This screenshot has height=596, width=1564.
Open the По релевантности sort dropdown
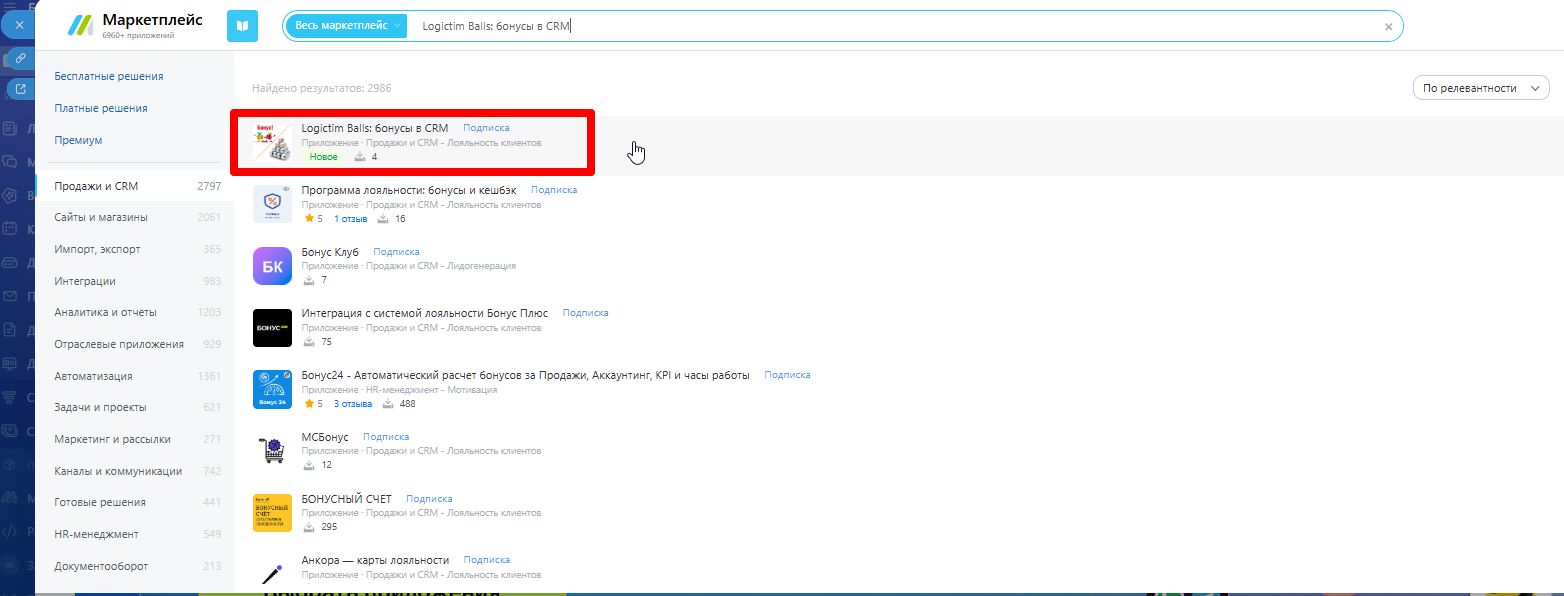1481,88
